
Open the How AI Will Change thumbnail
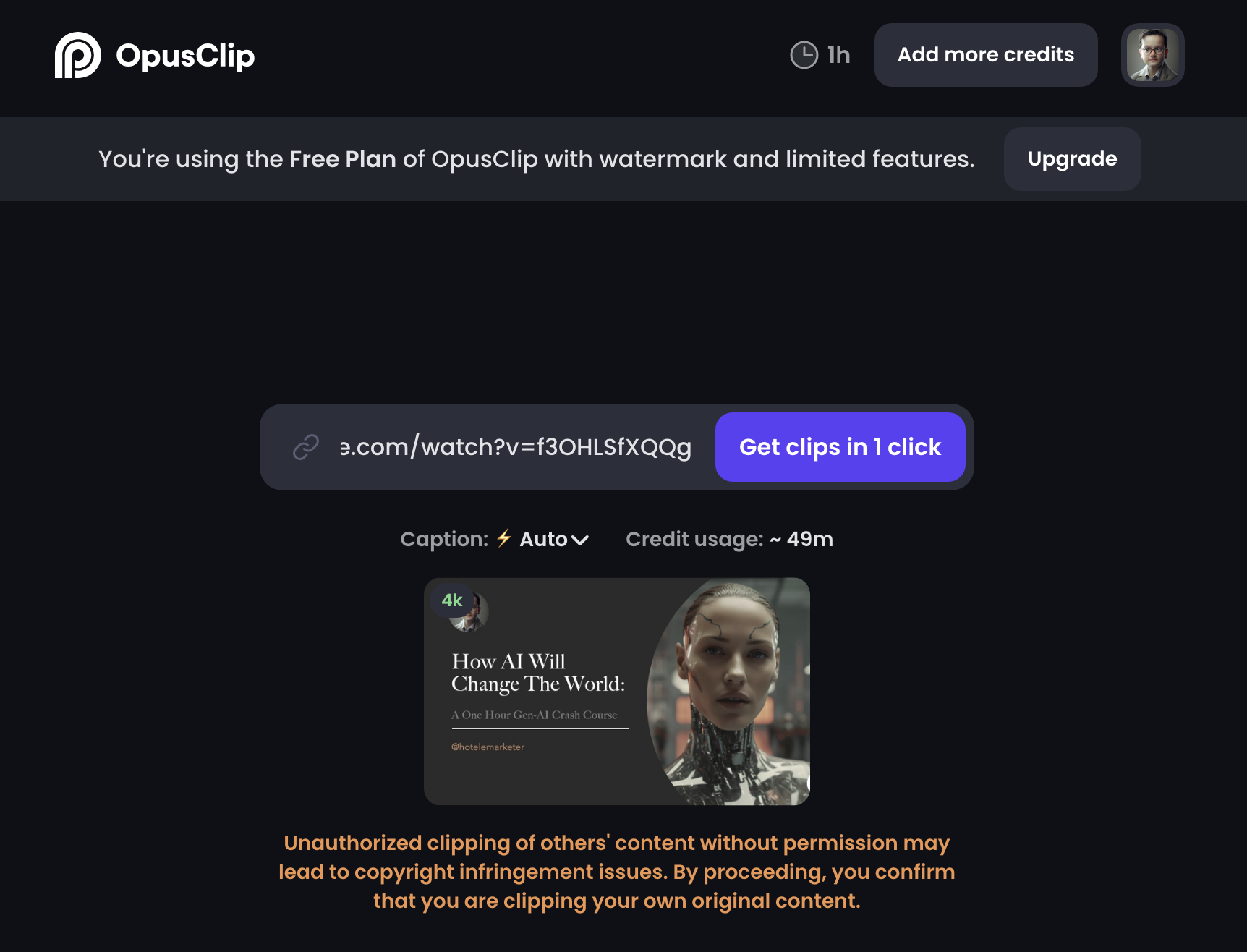click(616, 691)
